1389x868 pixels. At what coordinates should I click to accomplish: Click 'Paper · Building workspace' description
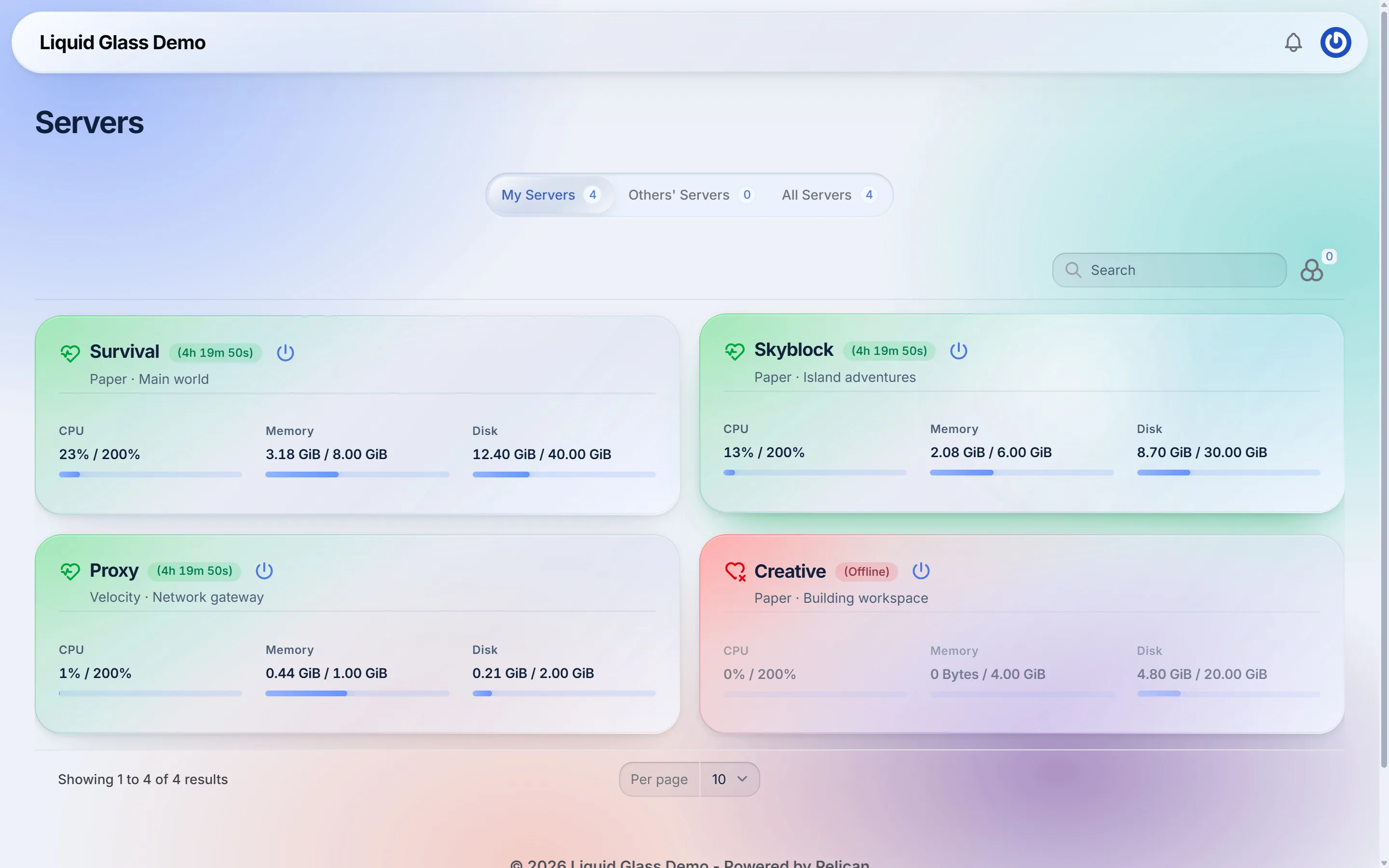click(841, 598)
